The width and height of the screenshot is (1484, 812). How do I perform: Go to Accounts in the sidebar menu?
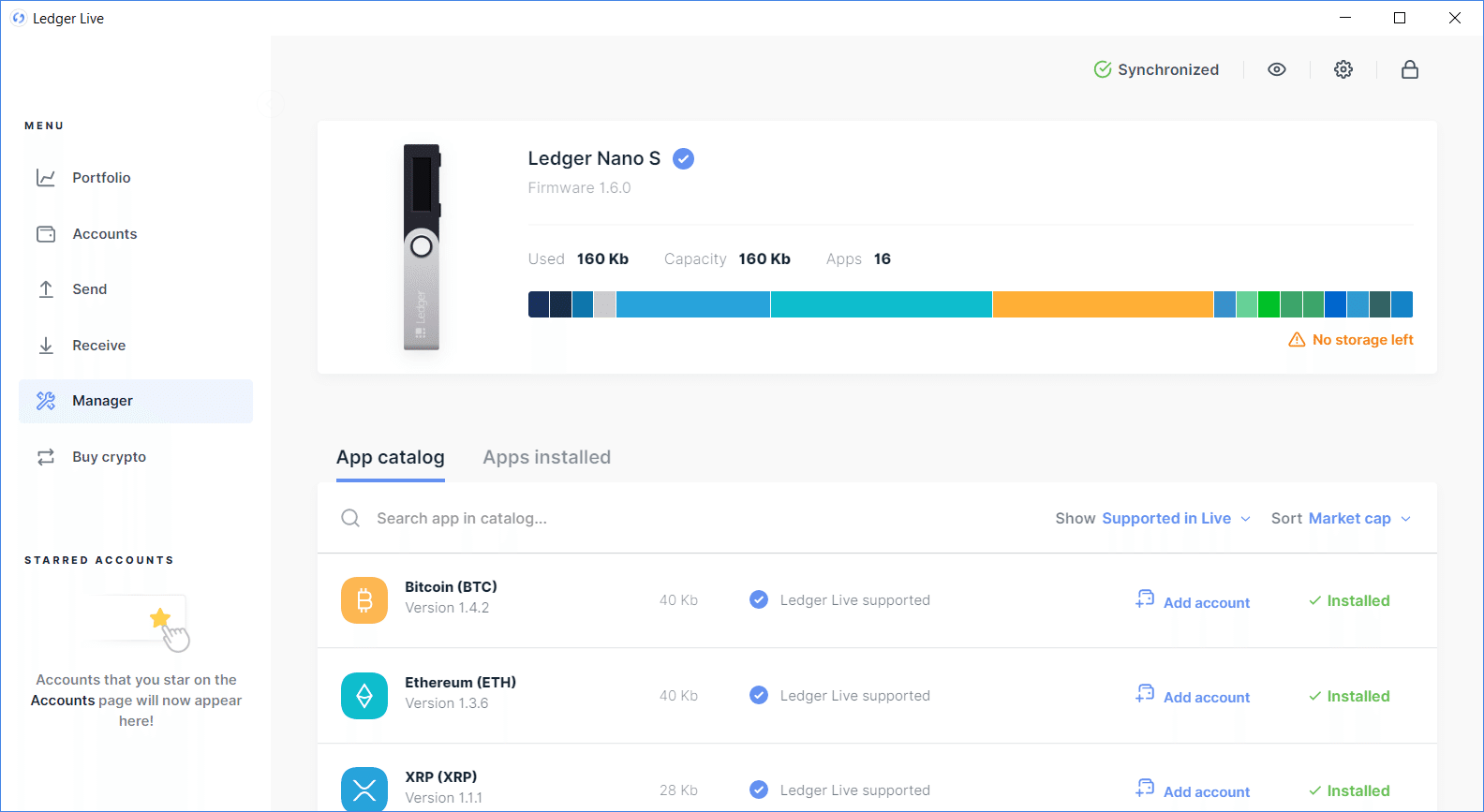(x=136, y=234)
